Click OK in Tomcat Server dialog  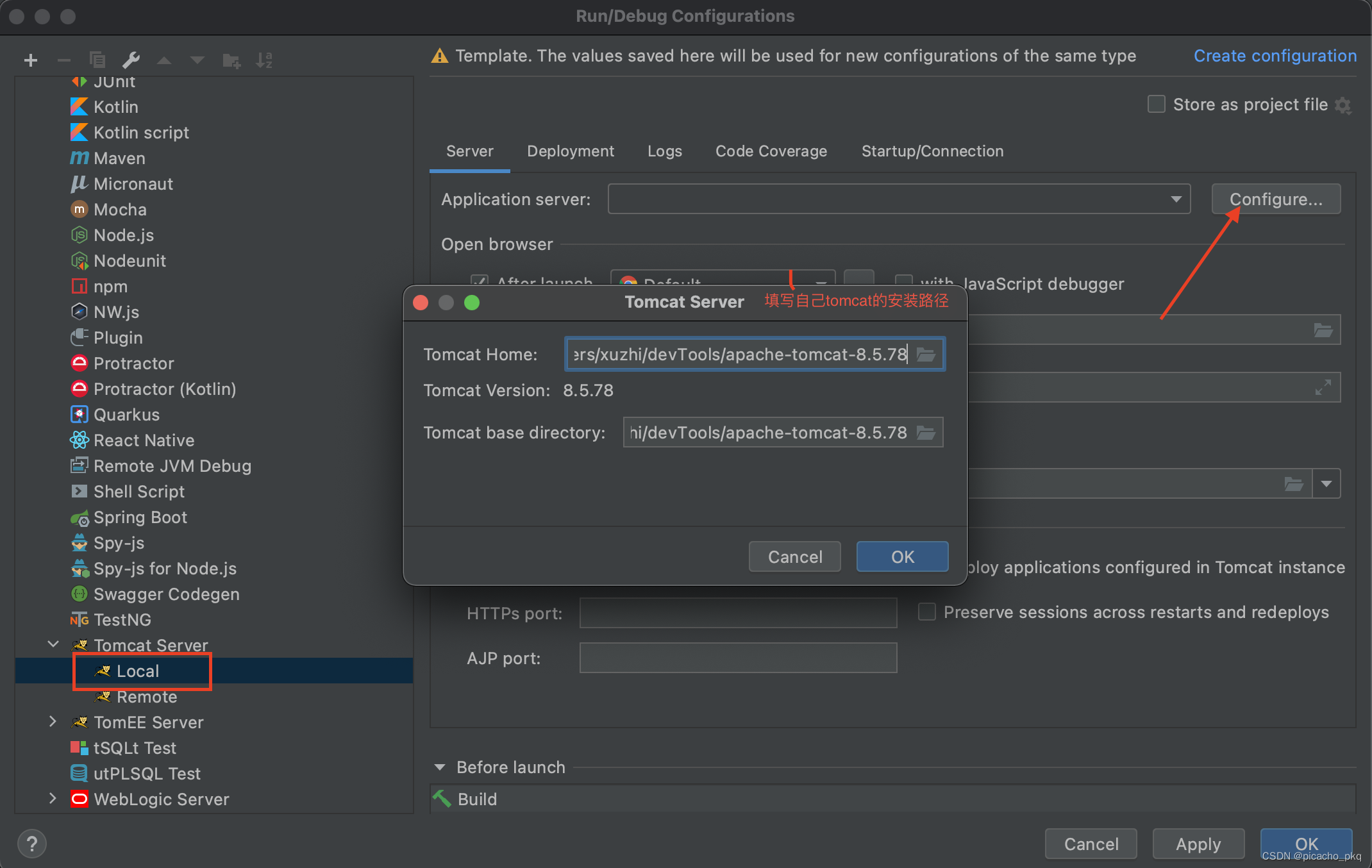(902, 556)
